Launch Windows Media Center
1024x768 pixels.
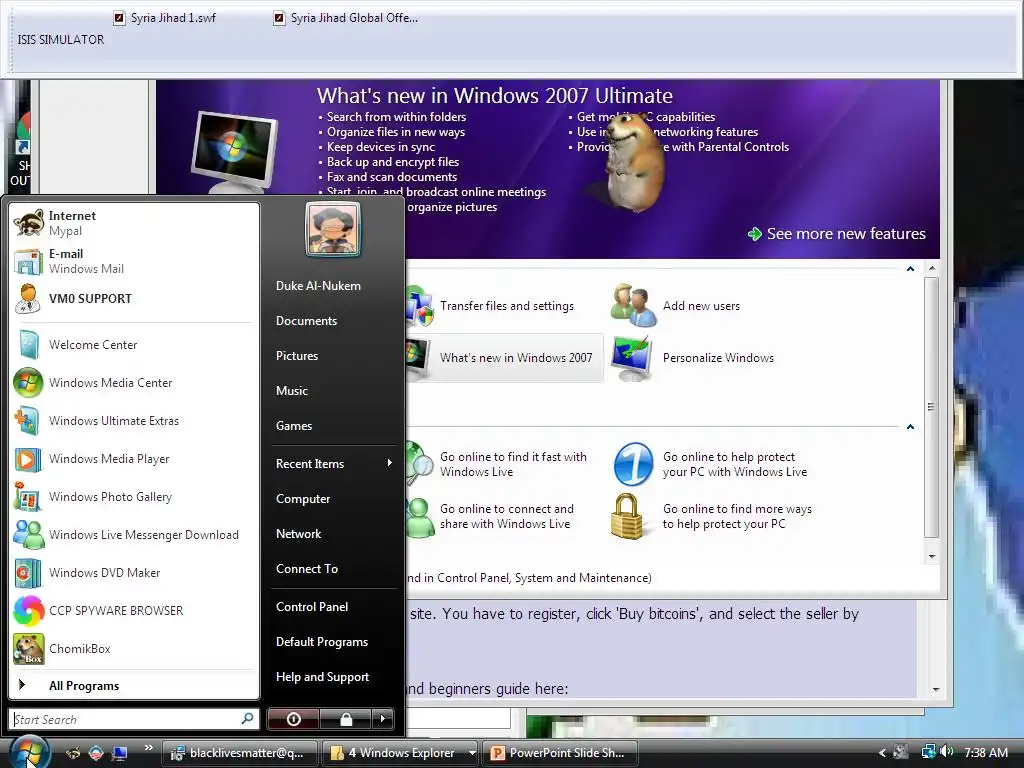tap(134, 383)
